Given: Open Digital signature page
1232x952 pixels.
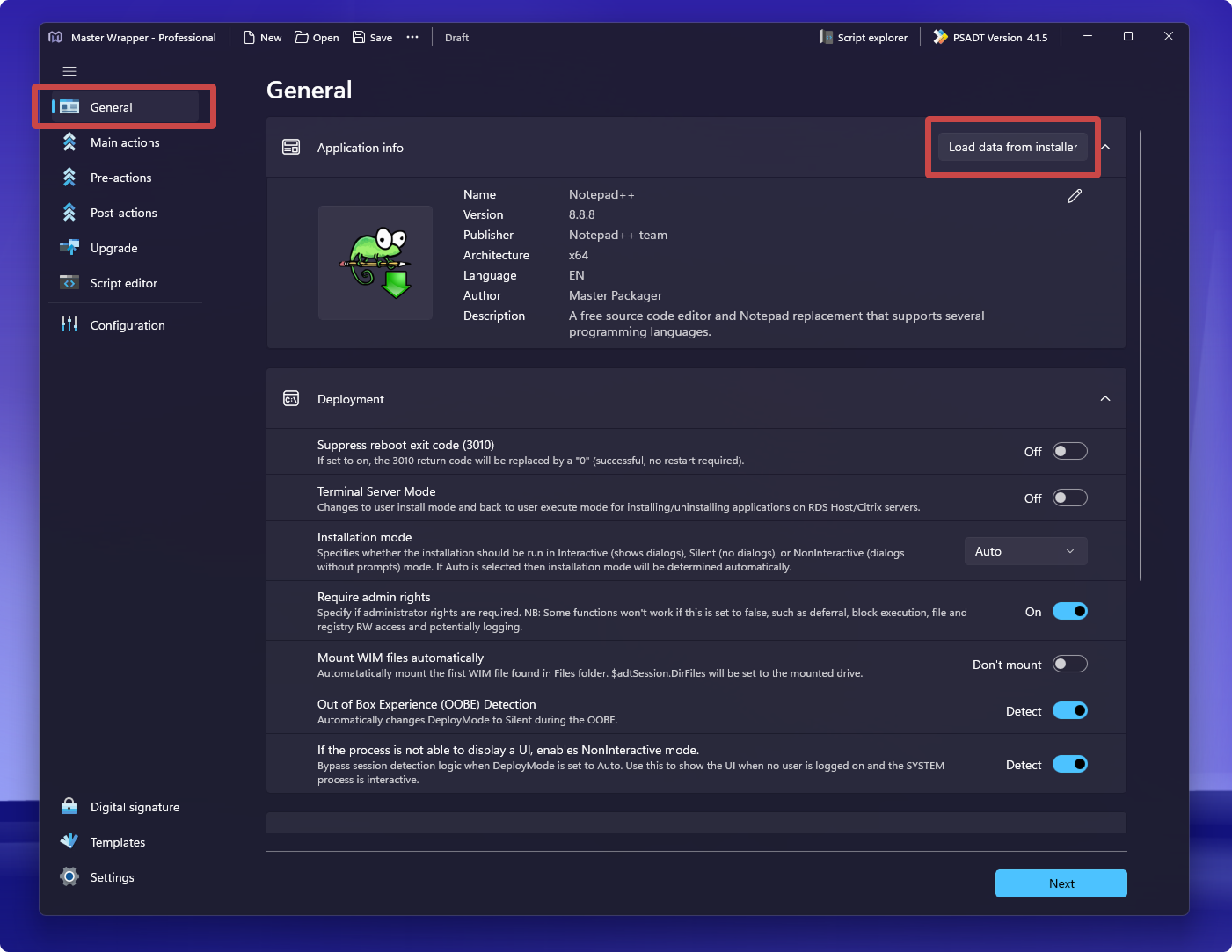Looking at the screenshot, I should tap(134, 807).
